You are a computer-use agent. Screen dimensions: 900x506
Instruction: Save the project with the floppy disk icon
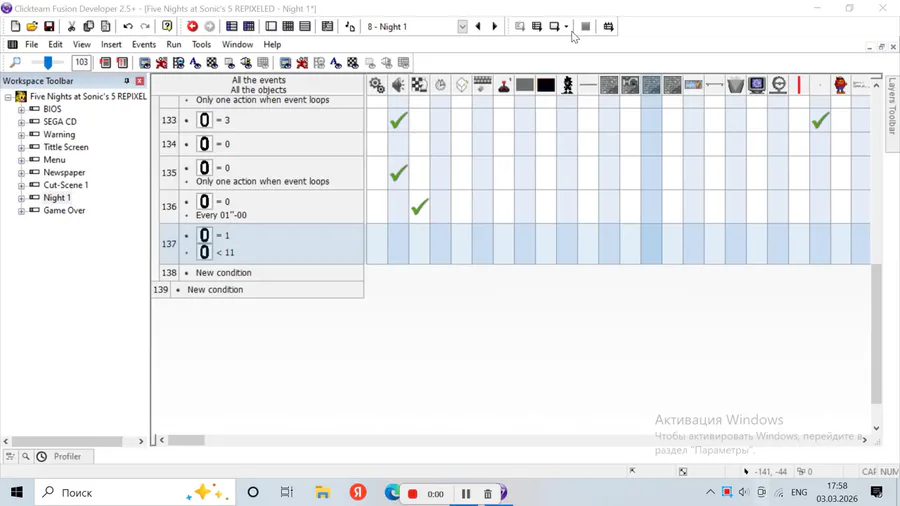[49, 26]
